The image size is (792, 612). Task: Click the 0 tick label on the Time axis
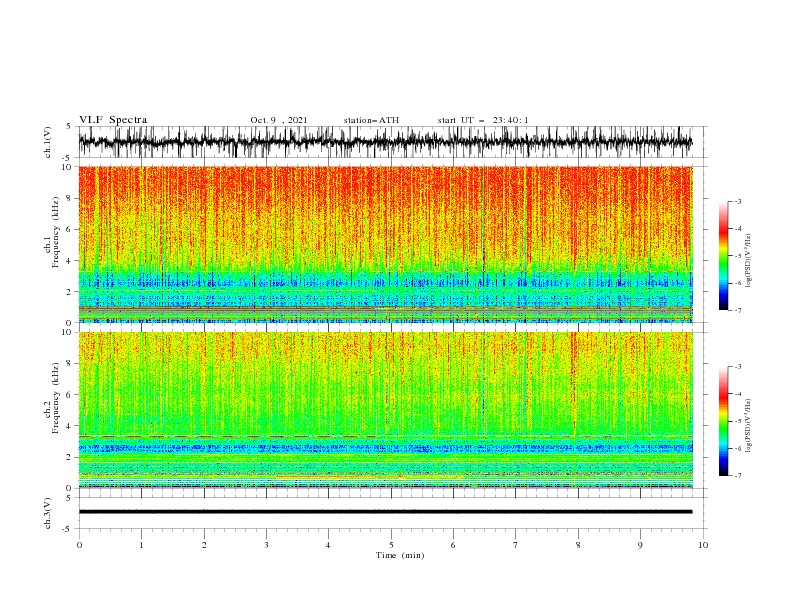tap(79, 545)
